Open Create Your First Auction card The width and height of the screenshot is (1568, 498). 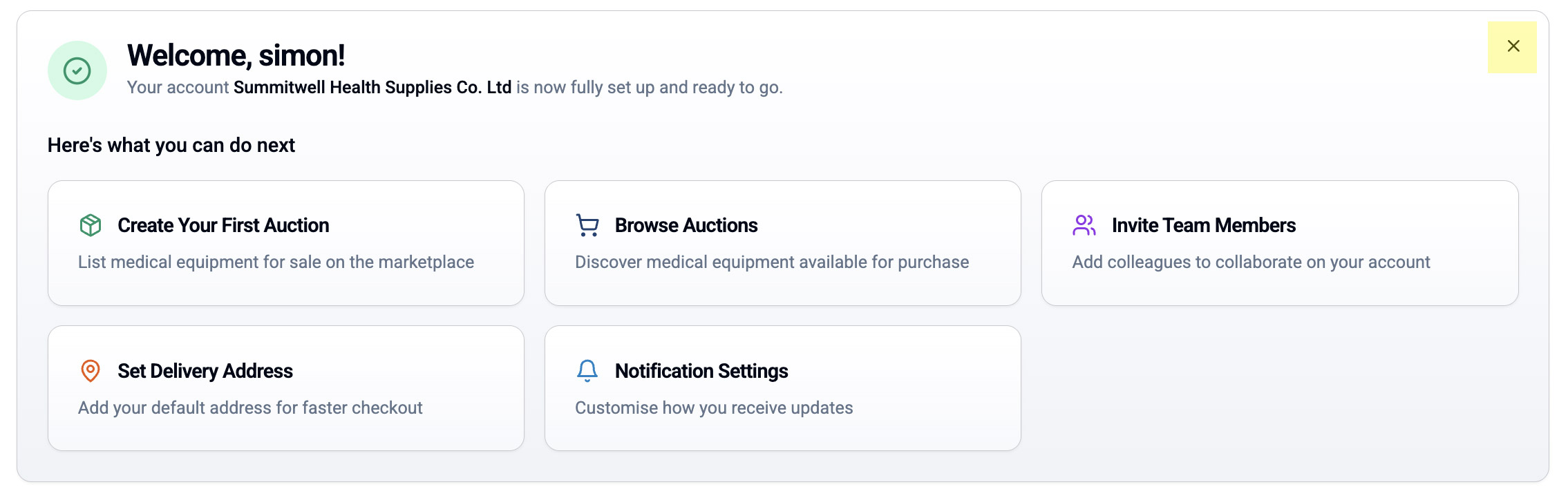tap(223, 225)
